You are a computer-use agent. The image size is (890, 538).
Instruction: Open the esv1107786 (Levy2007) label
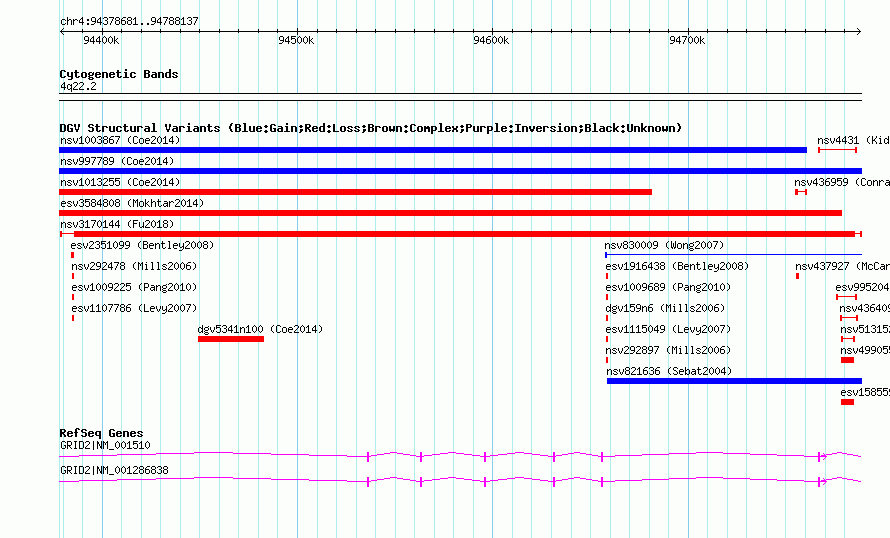tap(134, 308)
